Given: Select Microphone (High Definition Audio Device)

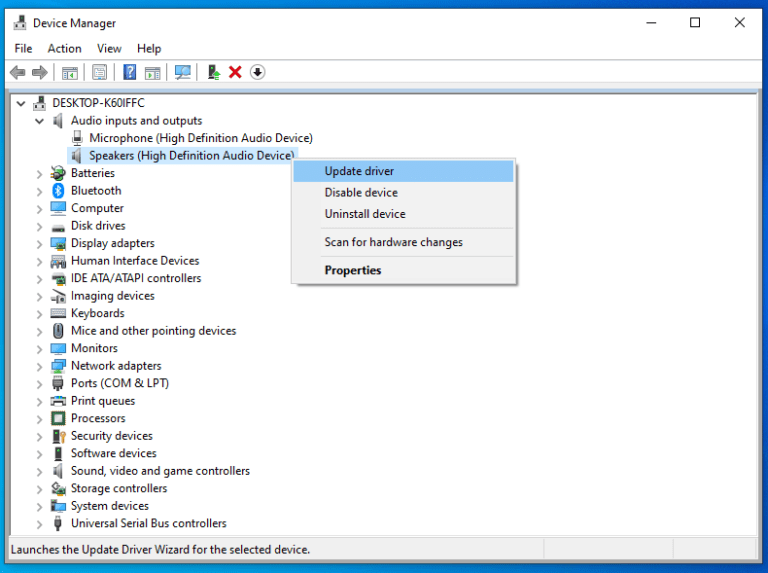Looking at the screenshot, I should pyautogui.click(x=201, y=138).
